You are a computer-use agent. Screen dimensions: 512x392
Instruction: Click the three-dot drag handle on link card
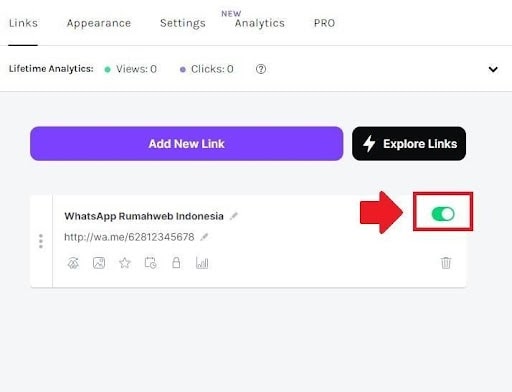41,241
